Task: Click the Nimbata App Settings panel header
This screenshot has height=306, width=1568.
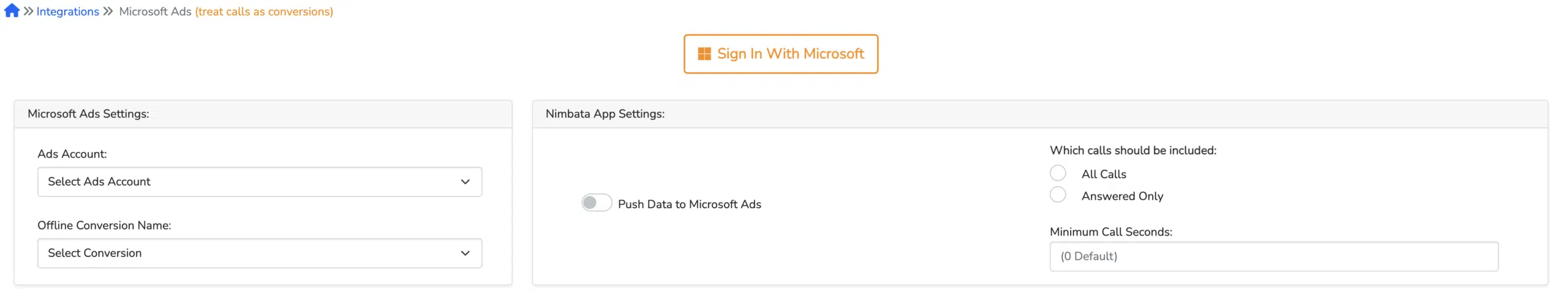Action: coord(1039,114)
